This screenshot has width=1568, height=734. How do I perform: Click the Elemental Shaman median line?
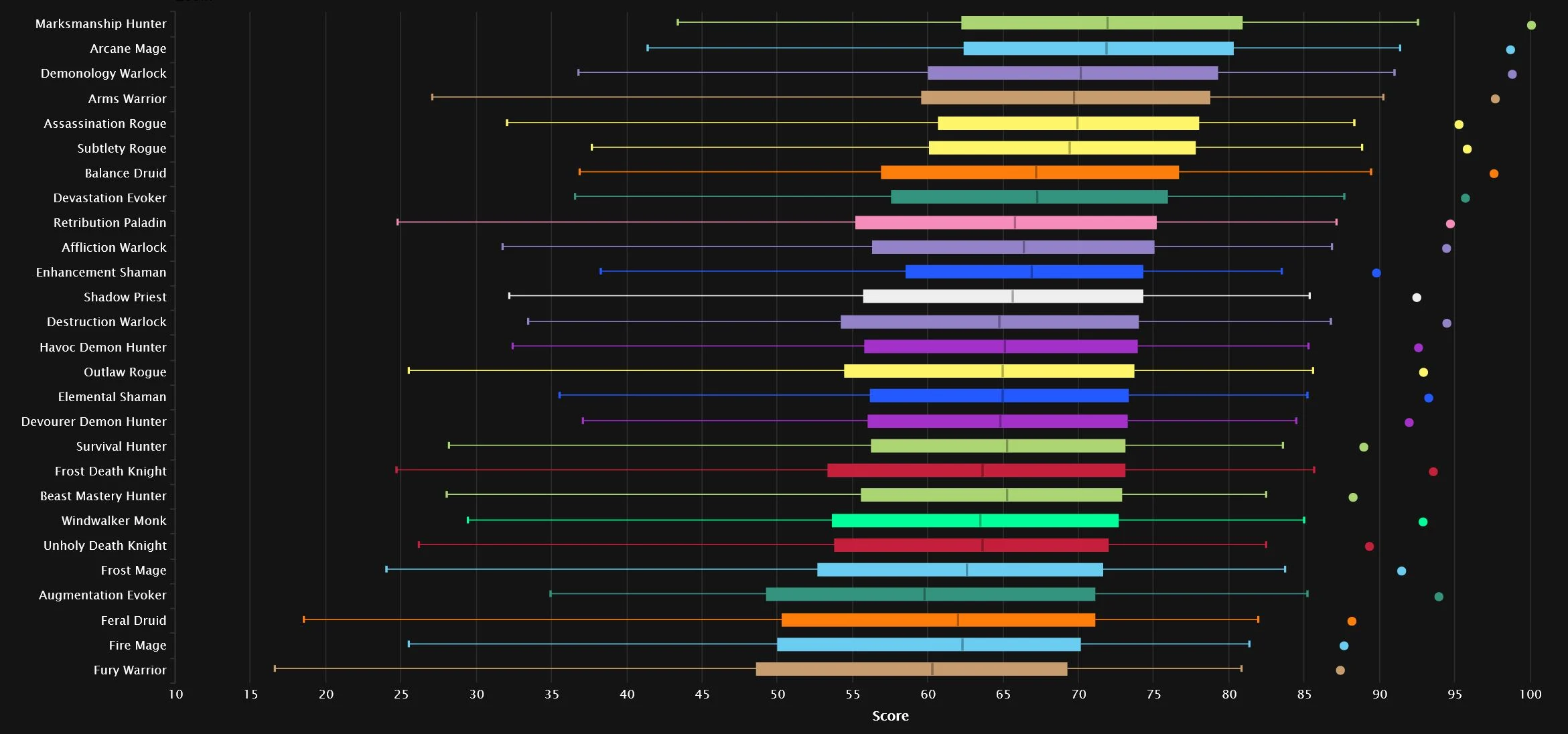pos(1003,395)
